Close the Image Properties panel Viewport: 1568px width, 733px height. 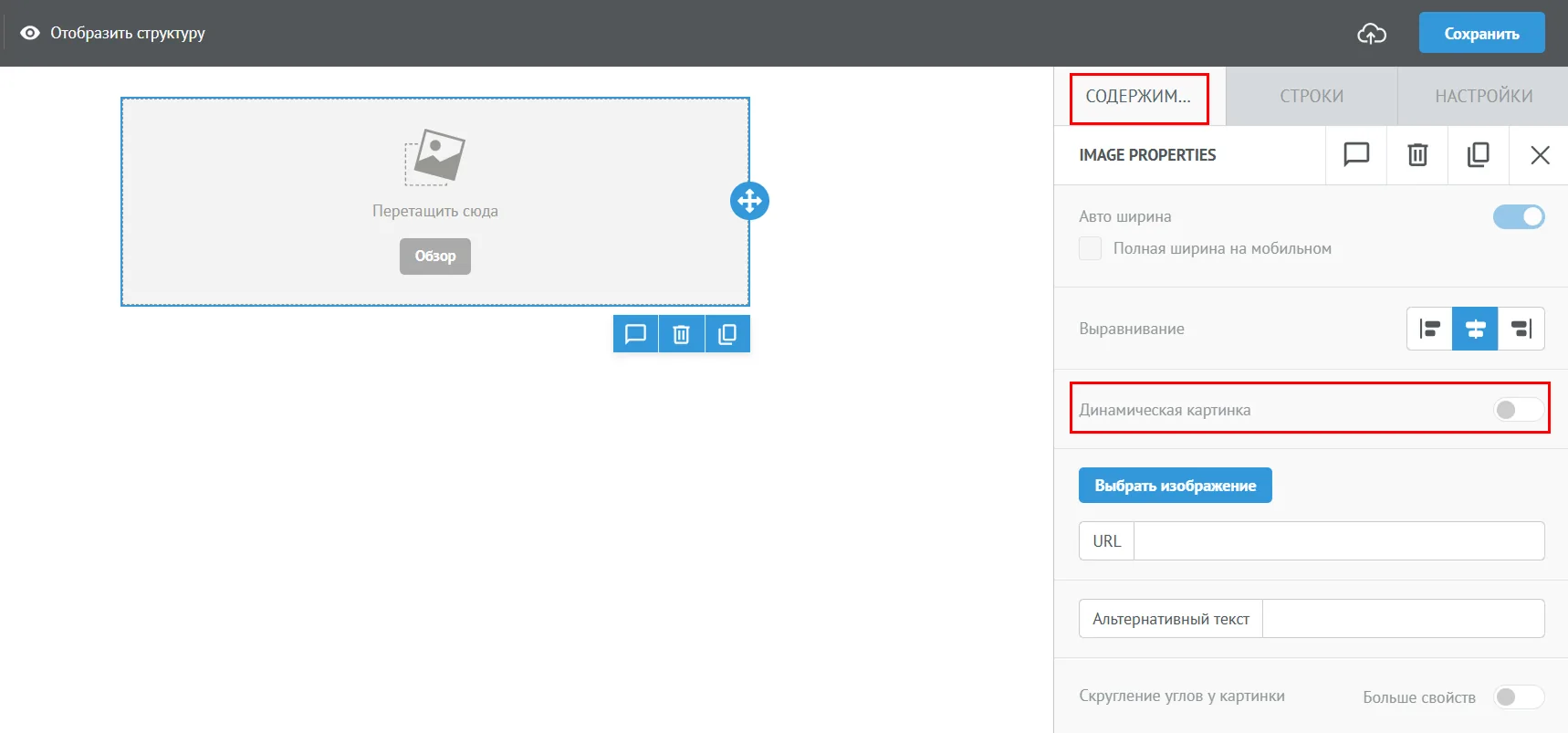click(x=1540, y=155)
